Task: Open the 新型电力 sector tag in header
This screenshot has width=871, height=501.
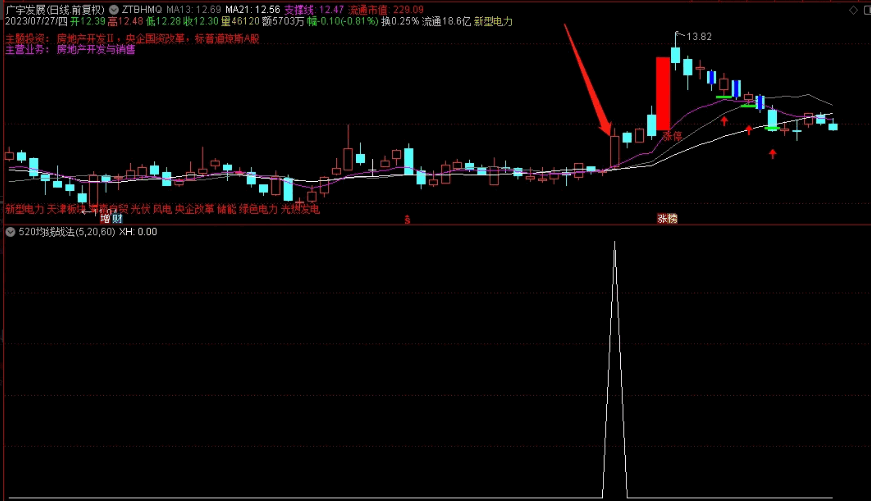Action: [x=493, y=21]
